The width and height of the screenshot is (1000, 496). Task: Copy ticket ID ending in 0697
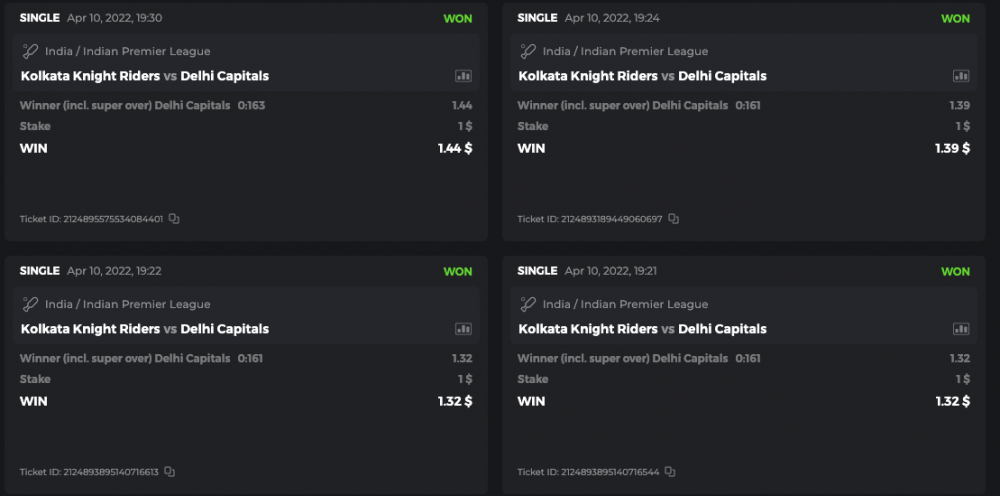pyautogui.click(x=673, y=219)
